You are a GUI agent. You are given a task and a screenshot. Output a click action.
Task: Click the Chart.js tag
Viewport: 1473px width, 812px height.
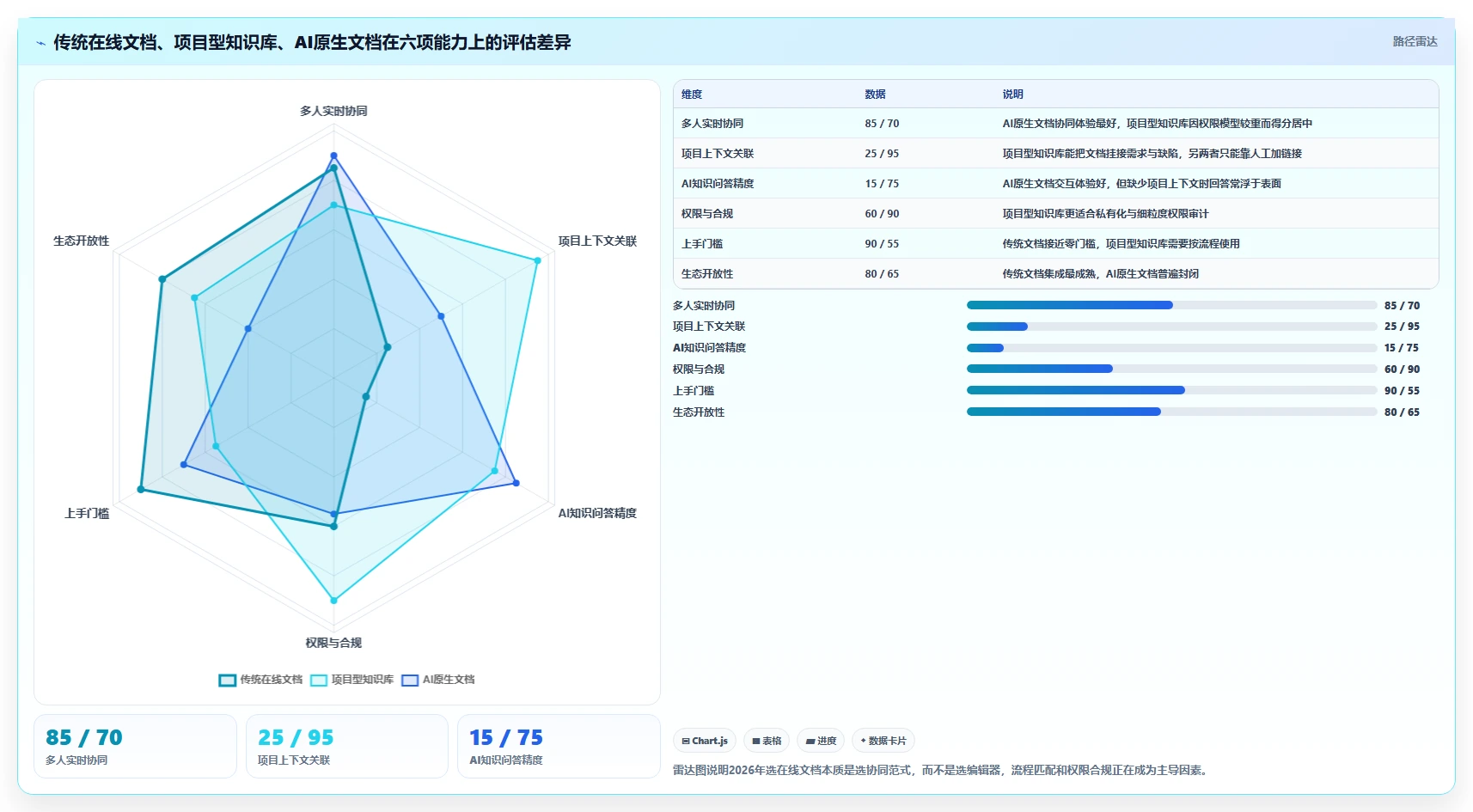click(705, 741)
